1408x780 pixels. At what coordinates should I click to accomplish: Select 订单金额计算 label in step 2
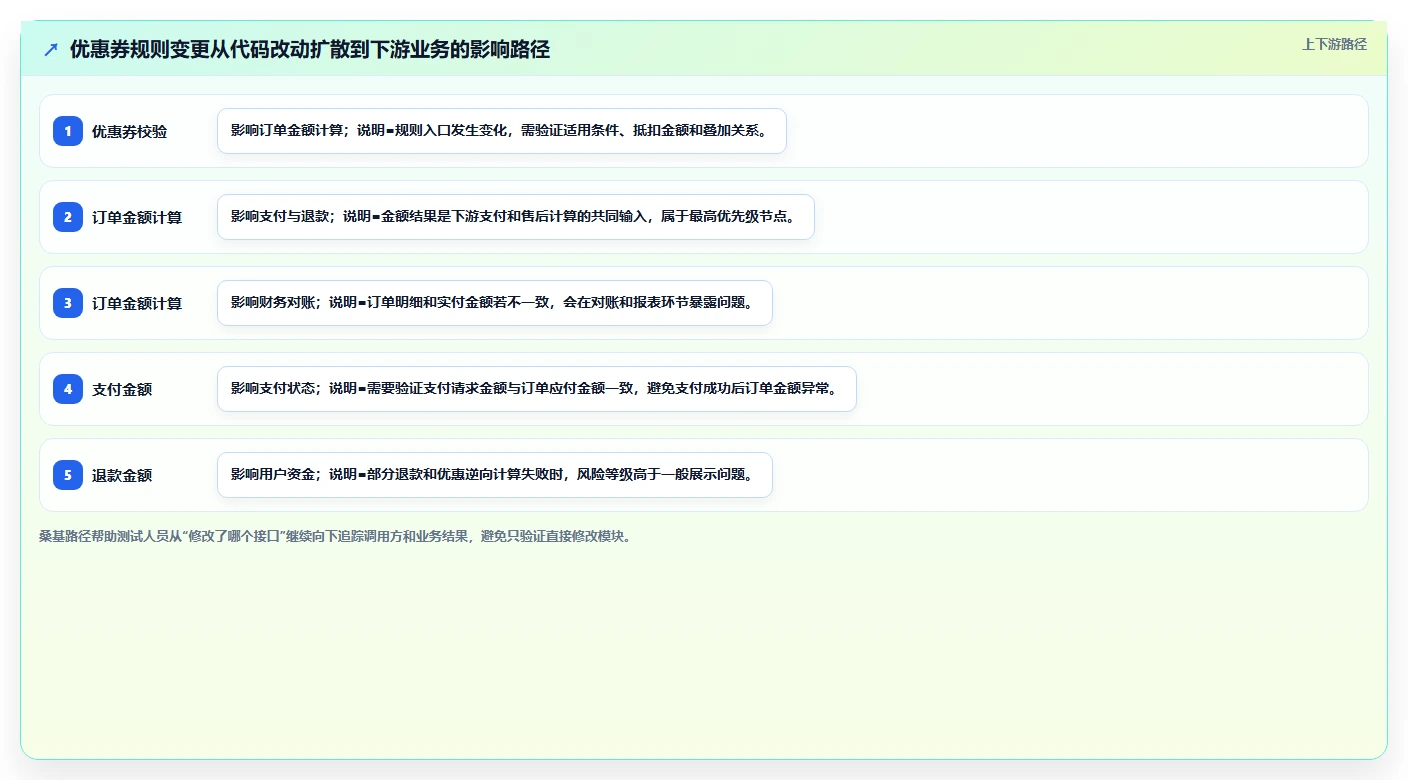137,217
